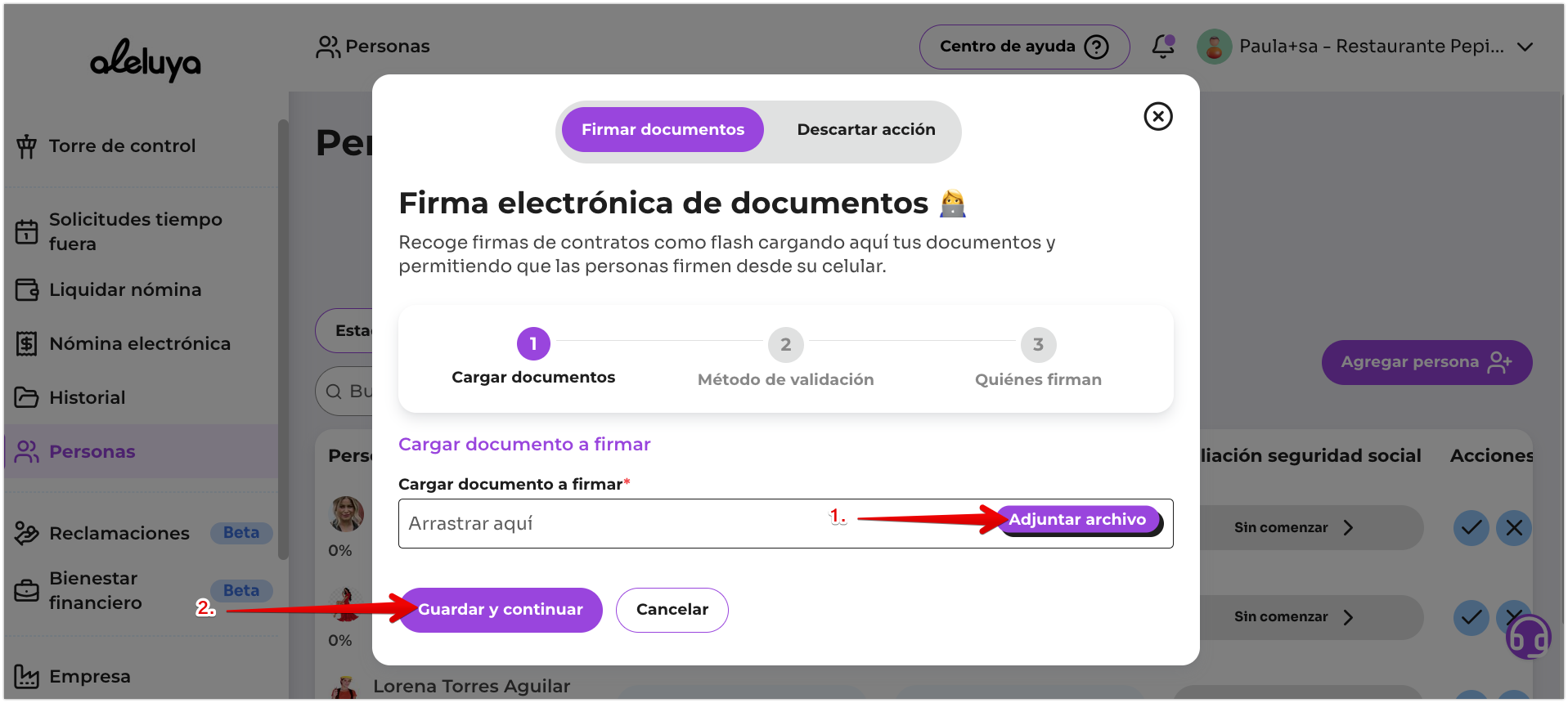Screen dimensions: 1568x703
Task: Cancel the document signing dialog
Action: [672, 610]
